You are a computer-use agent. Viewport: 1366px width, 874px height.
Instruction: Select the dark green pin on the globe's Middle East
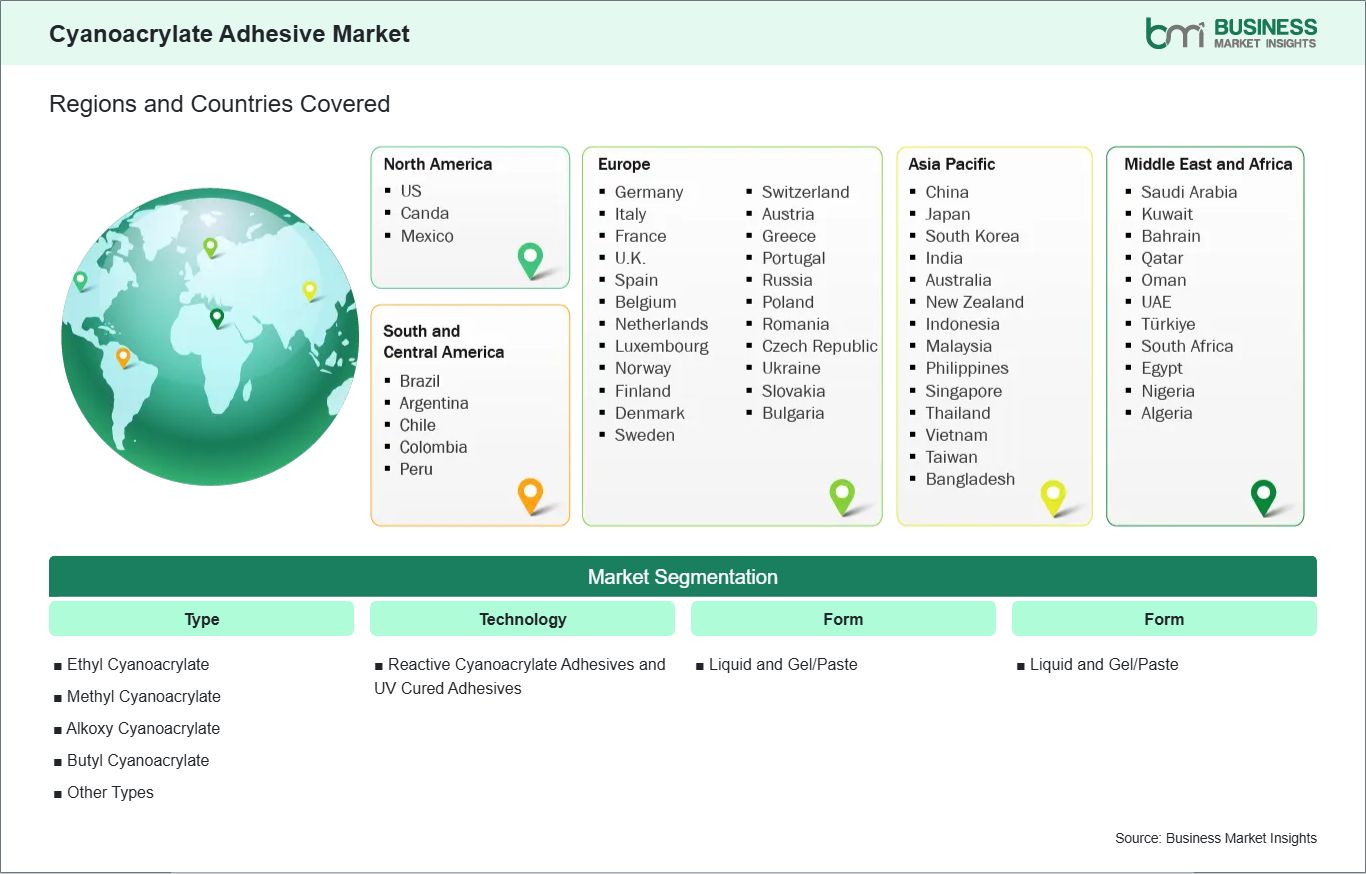[x=217, y=318]
